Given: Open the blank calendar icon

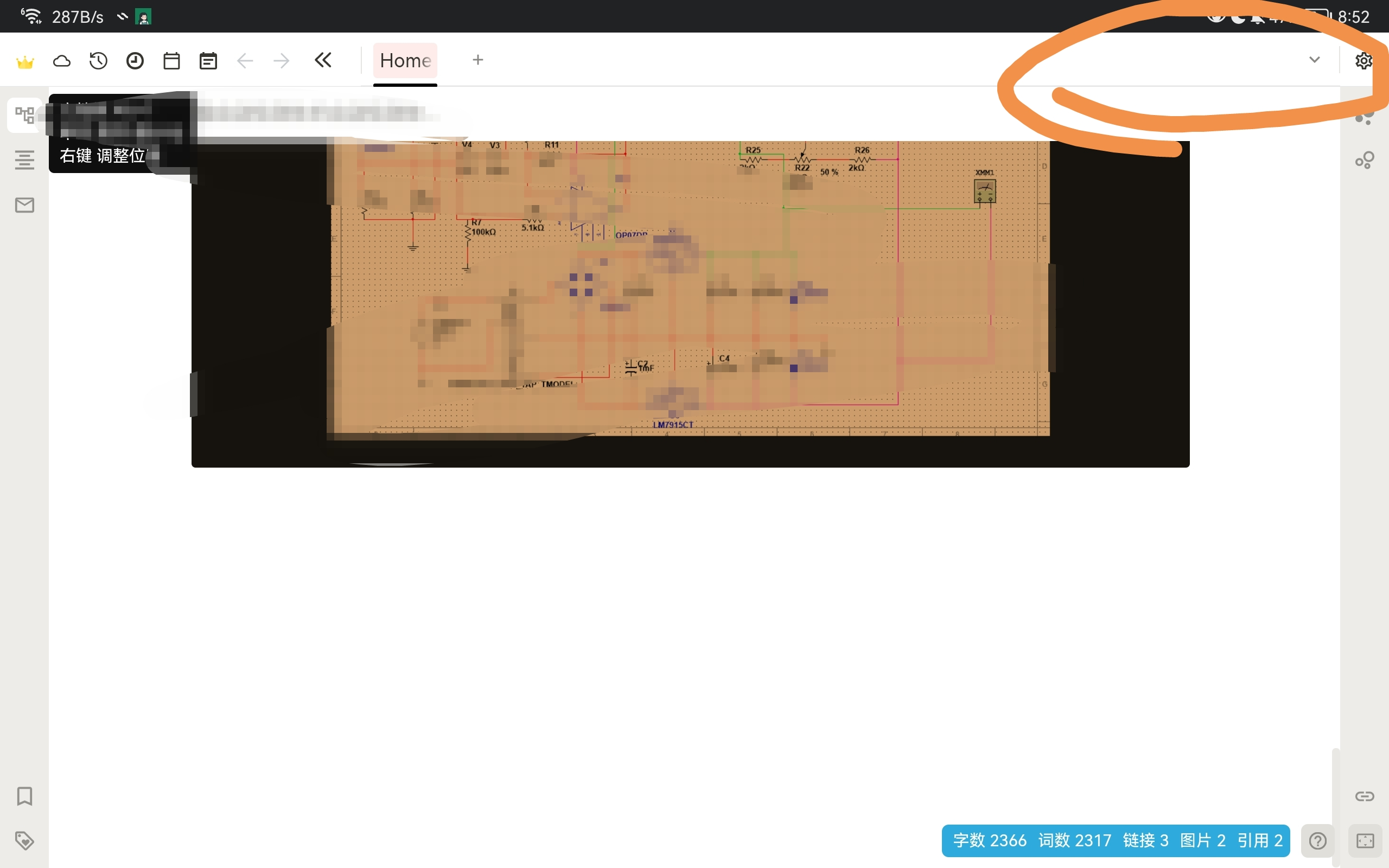Looking at the screenshot, I should click(171, 61).
